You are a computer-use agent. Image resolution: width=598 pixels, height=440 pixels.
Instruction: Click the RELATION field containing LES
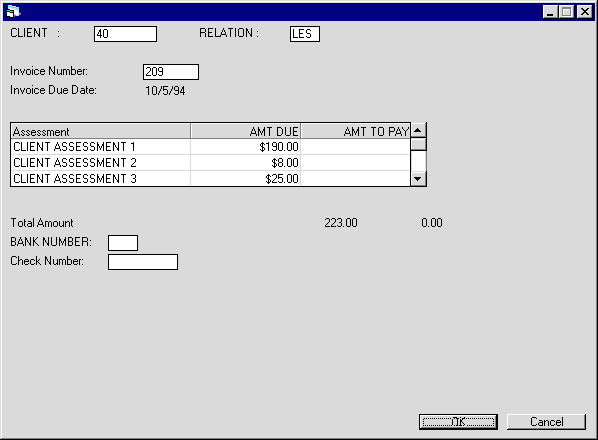[x=305, y=34]
